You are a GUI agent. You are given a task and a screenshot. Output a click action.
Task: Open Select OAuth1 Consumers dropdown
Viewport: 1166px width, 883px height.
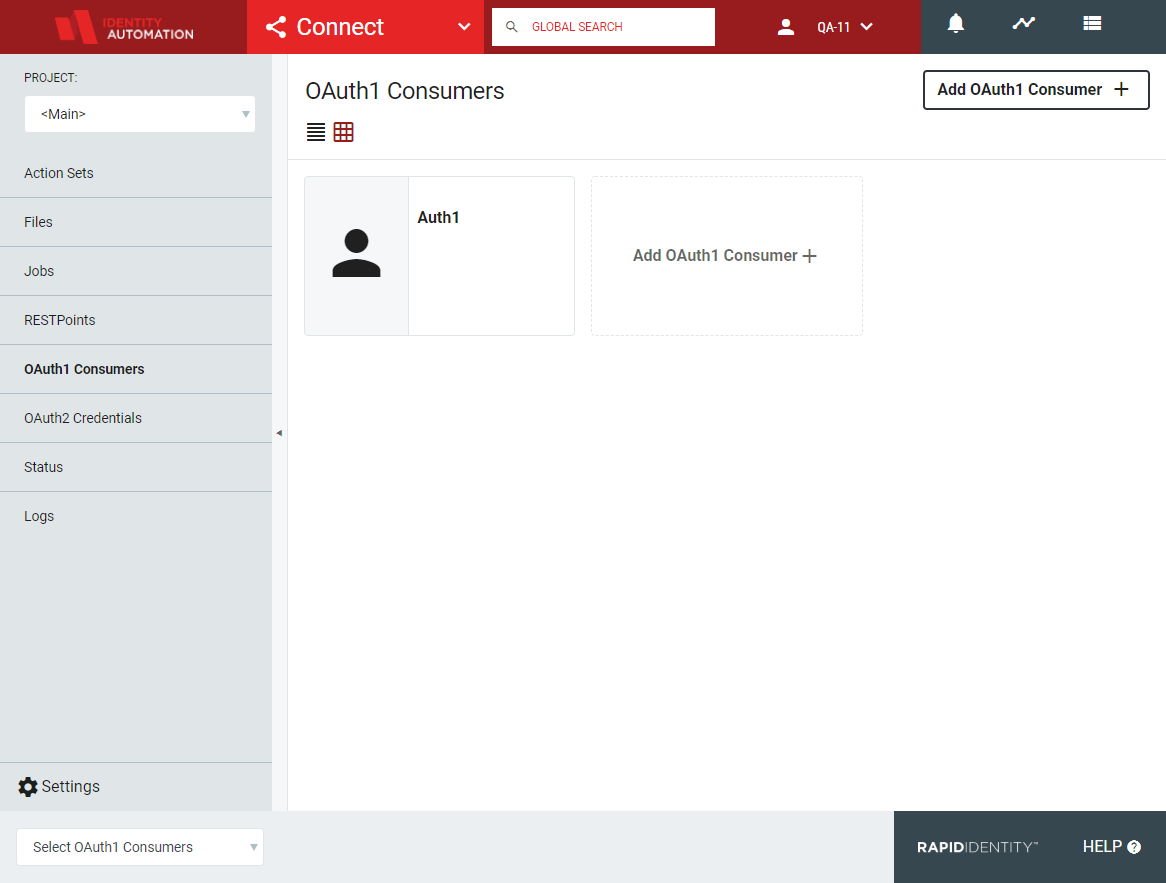click(x=140, y=847)
